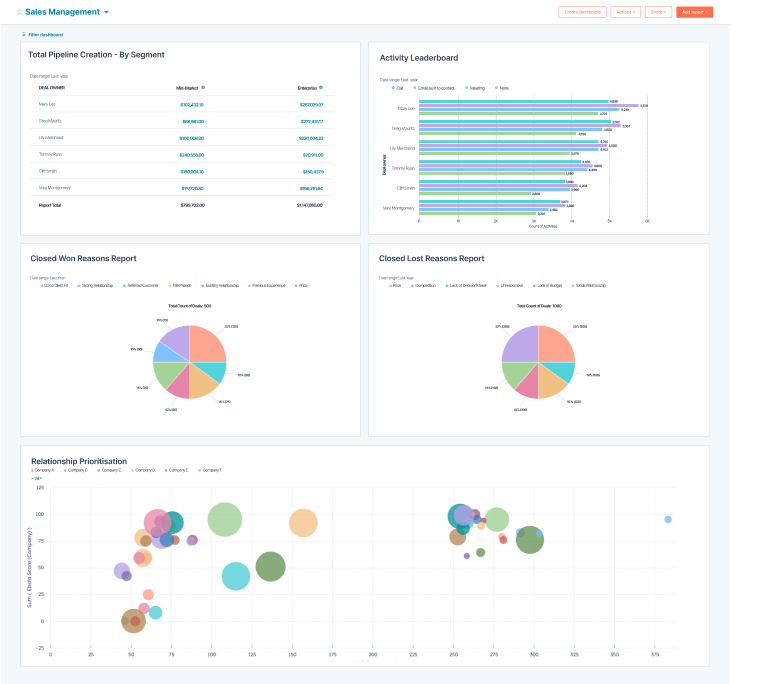Image resolution: width=771 pixels, height=684 pixels.
Task: Toggle Lack of Budget legend item
Action: tap(547, 285)
